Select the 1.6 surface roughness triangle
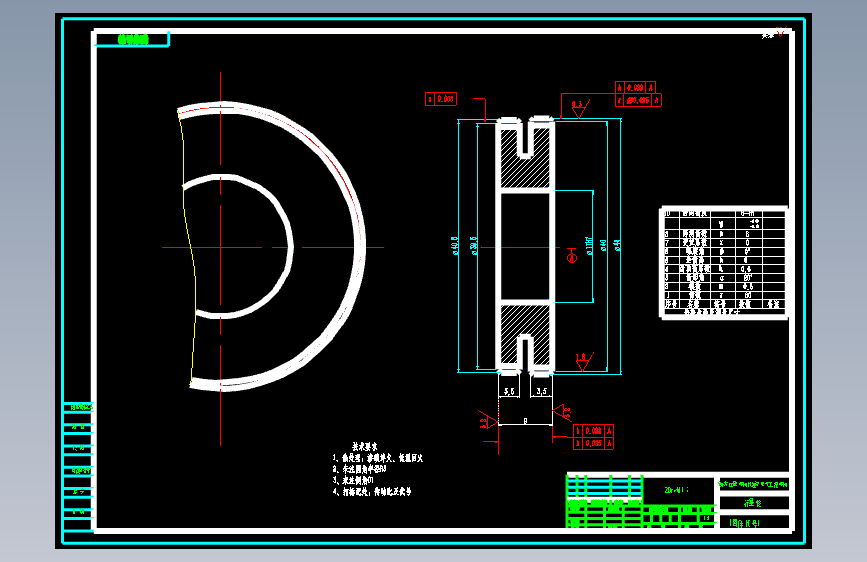The image size is (867, 562). [x=584, y=362]
